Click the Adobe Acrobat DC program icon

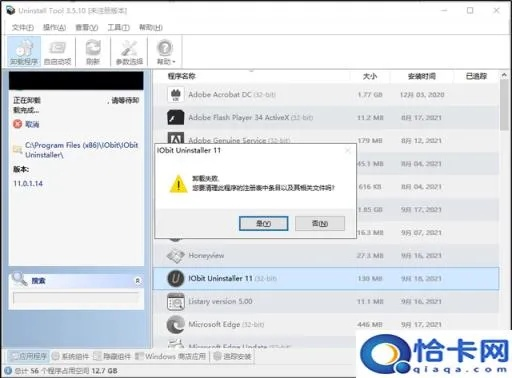coord(175,95)
